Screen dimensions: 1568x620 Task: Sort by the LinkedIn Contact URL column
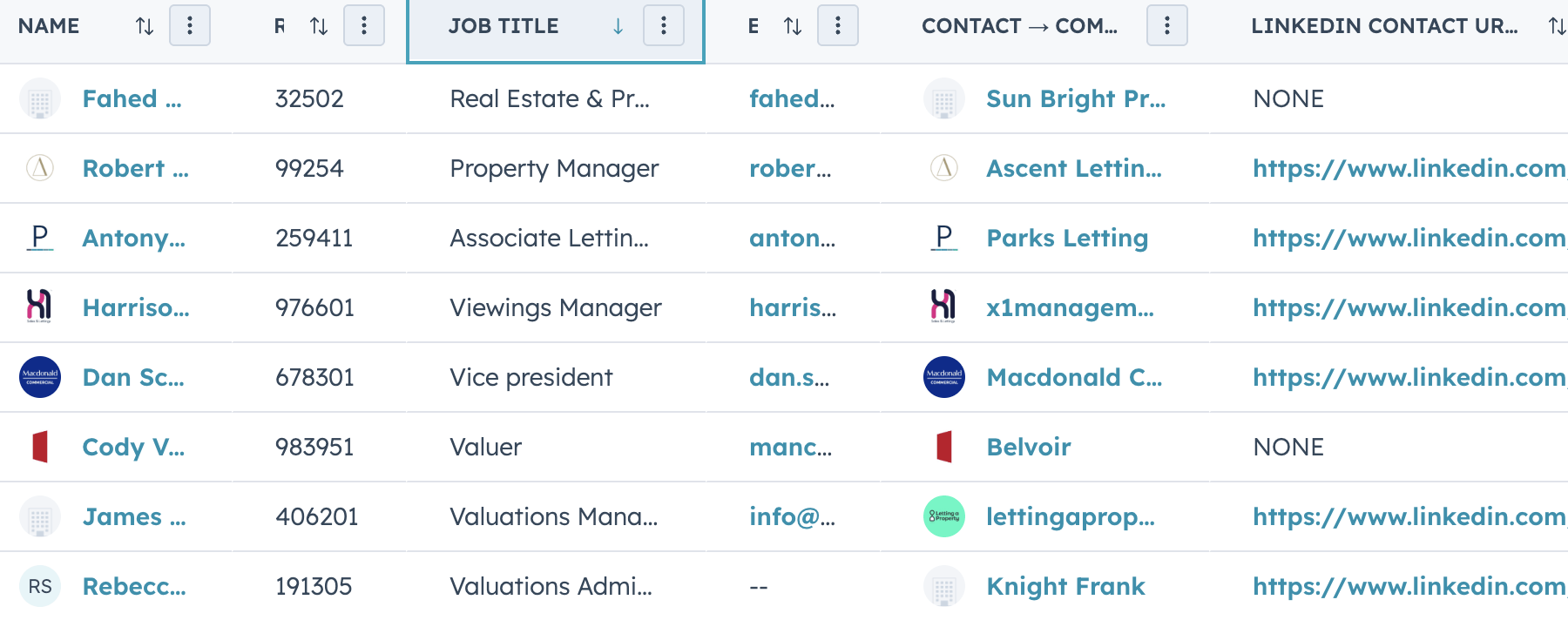(1556, 26)
